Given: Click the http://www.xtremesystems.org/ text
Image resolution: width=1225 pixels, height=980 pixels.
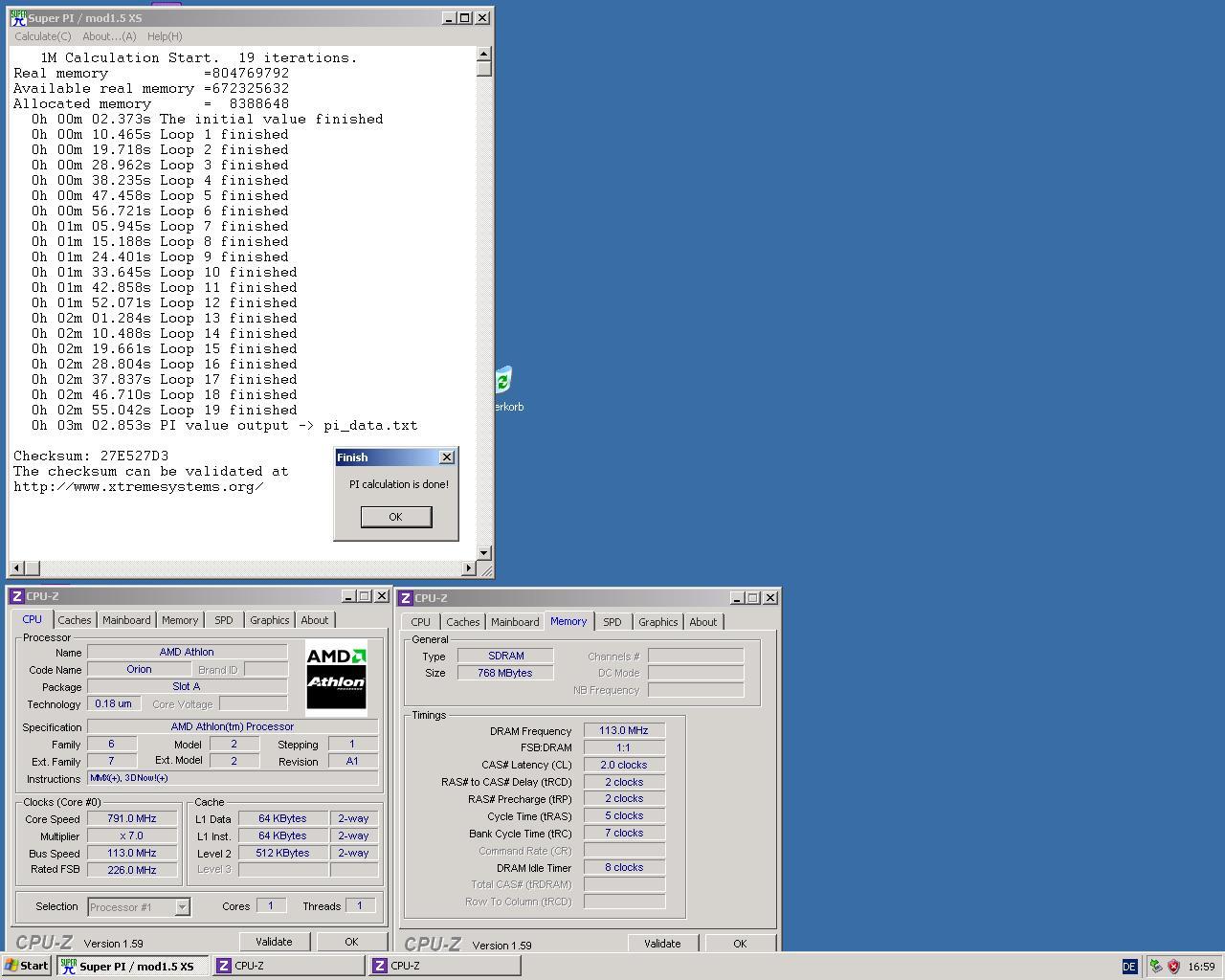Looking at the screenshot, I should 139,487.
